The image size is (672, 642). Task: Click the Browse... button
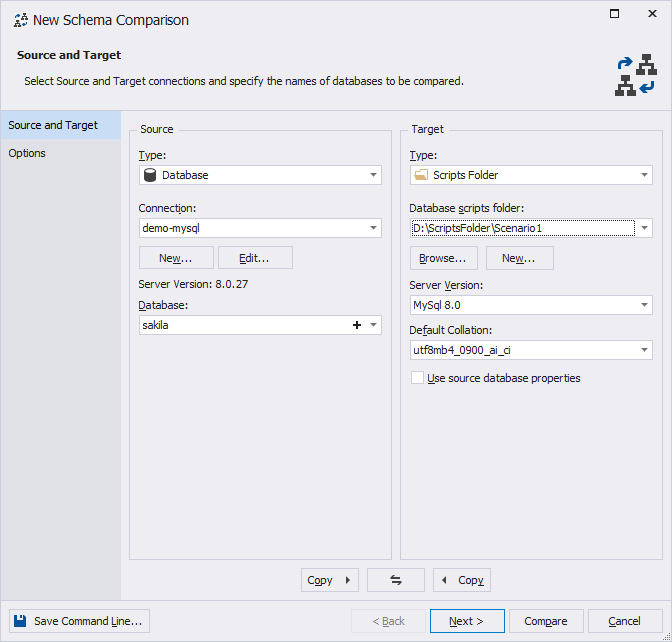coord(444,258)
